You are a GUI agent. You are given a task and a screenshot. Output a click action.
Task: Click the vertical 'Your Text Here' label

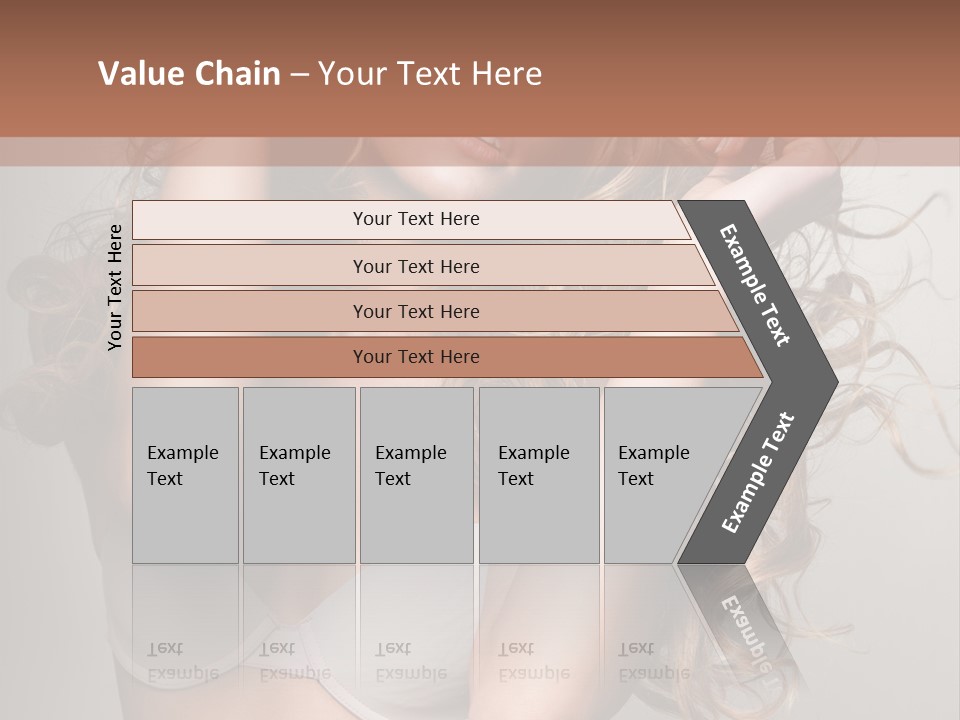click(114, 287)
